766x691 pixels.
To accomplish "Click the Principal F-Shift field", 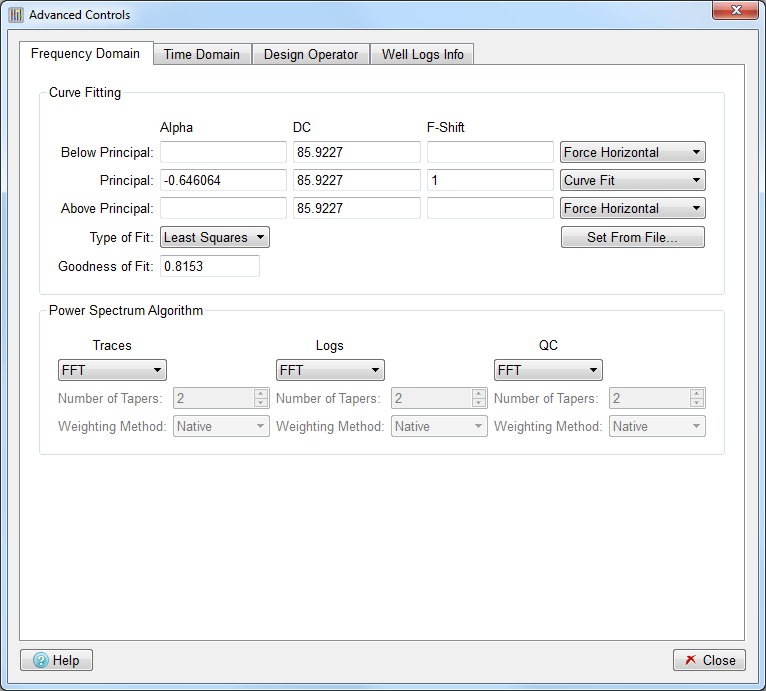I will 490,180.
